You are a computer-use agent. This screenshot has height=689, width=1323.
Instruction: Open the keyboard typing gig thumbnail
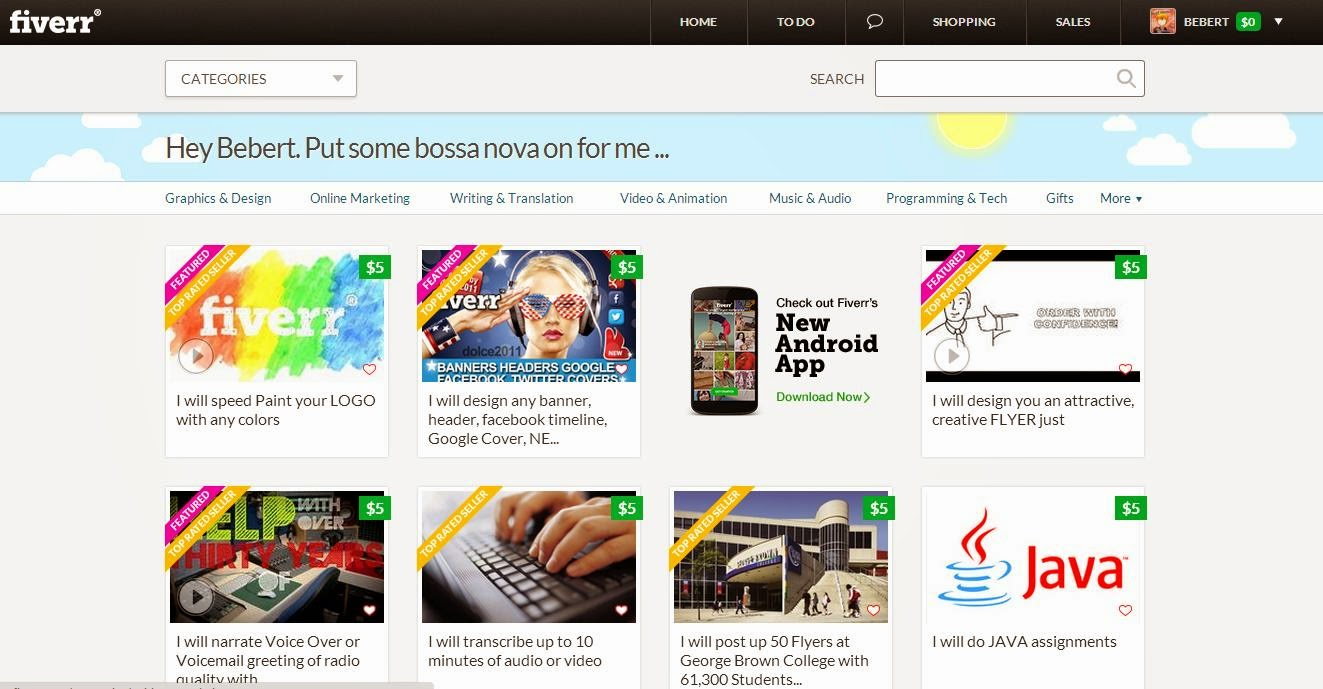529,557
